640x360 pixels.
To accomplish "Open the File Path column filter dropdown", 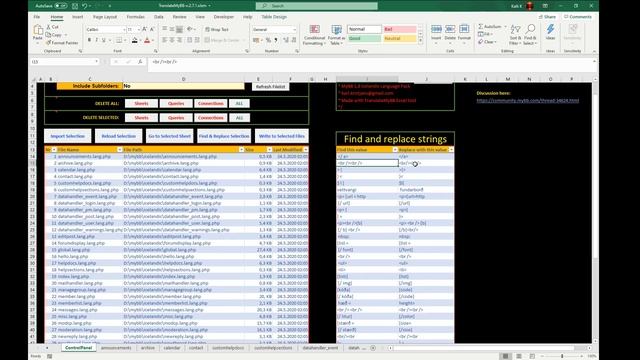I will 241,150.
